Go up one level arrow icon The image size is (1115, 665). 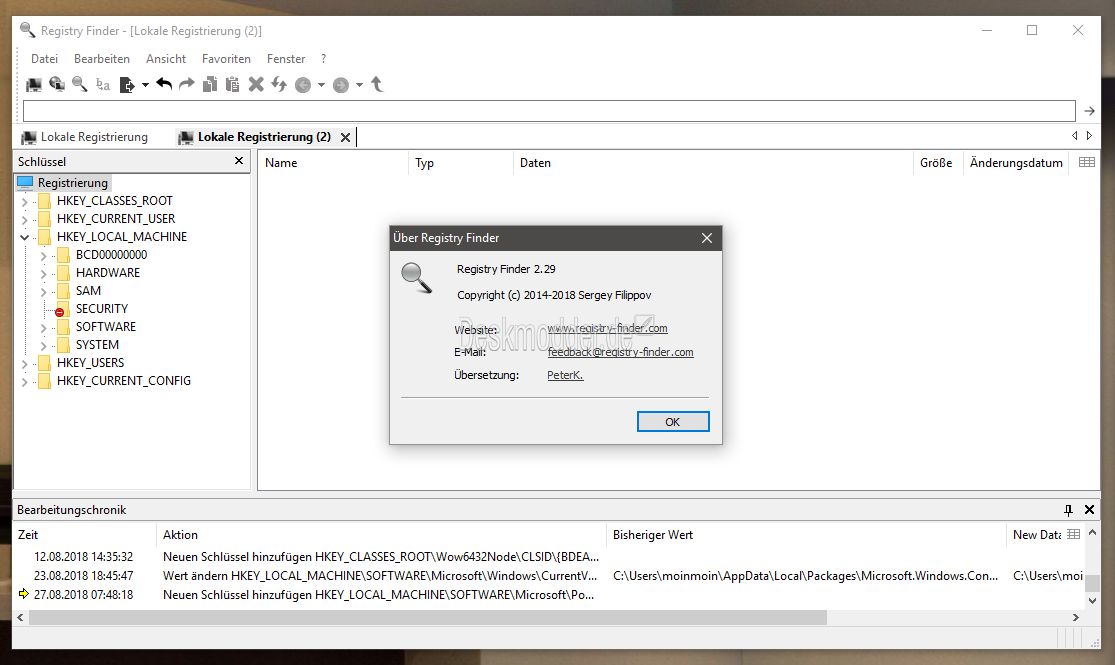(x=378, y=85)
